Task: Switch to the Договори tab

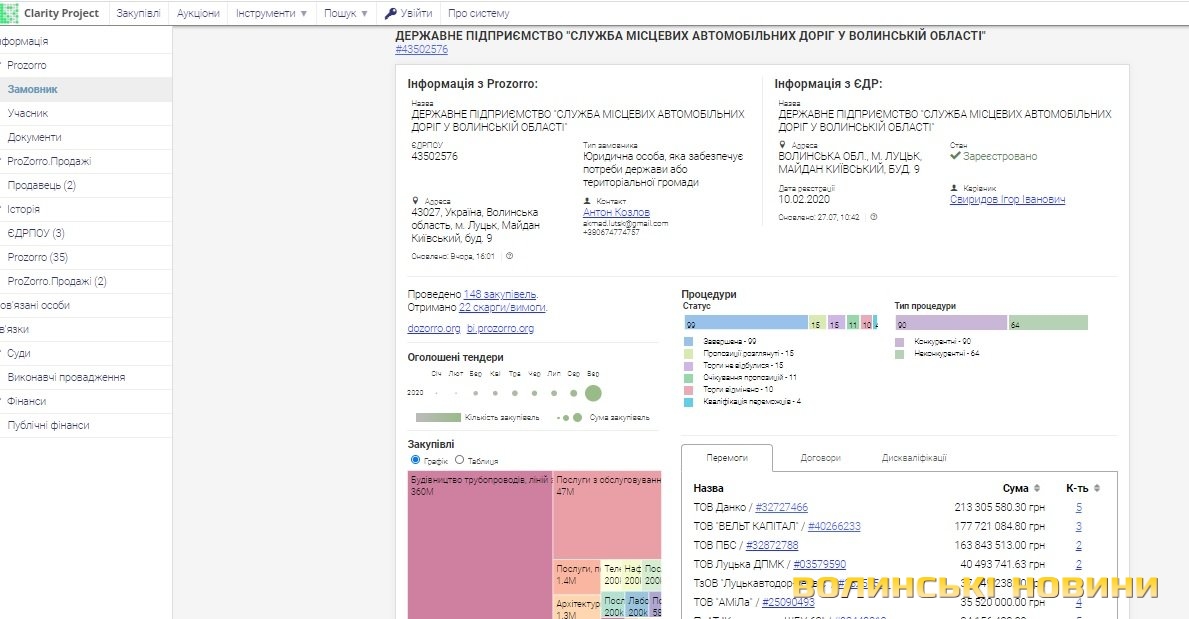Action: point(820,458)
